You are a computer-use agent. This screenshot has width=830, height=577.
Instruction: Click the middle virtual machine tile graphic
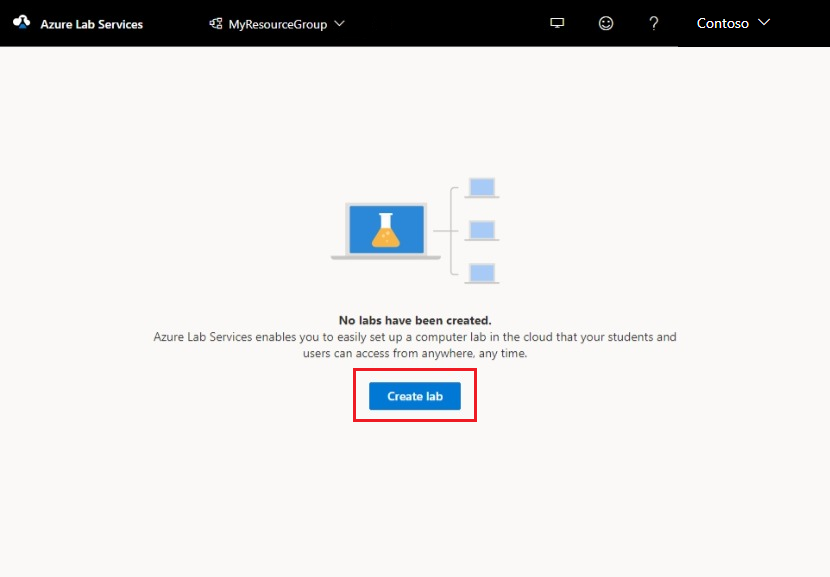point(481,229)
